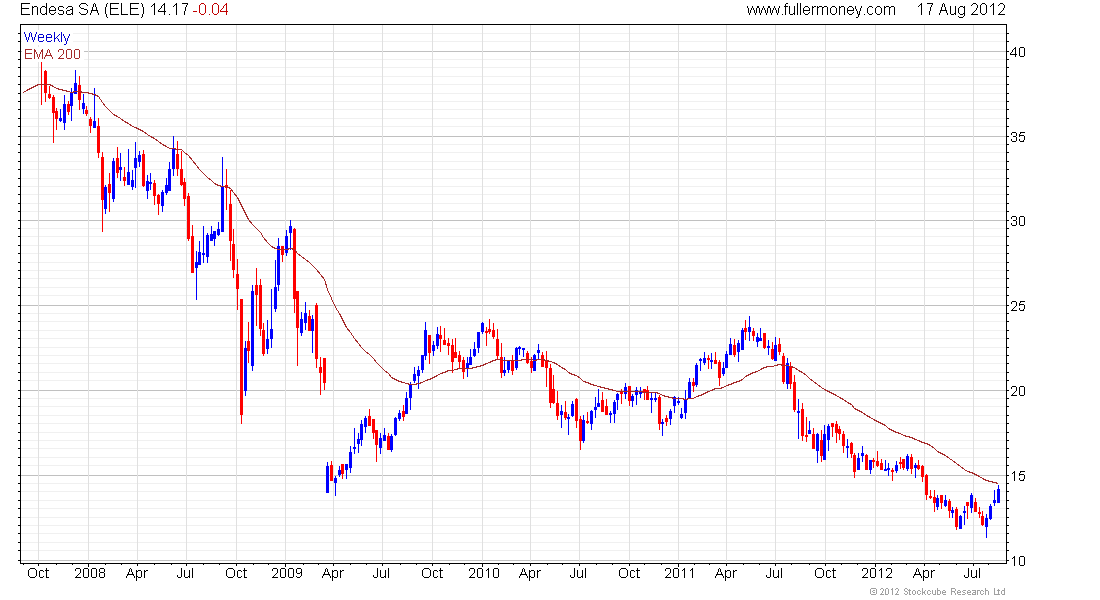Click the last price value 14.17

[x=168, y=10]
